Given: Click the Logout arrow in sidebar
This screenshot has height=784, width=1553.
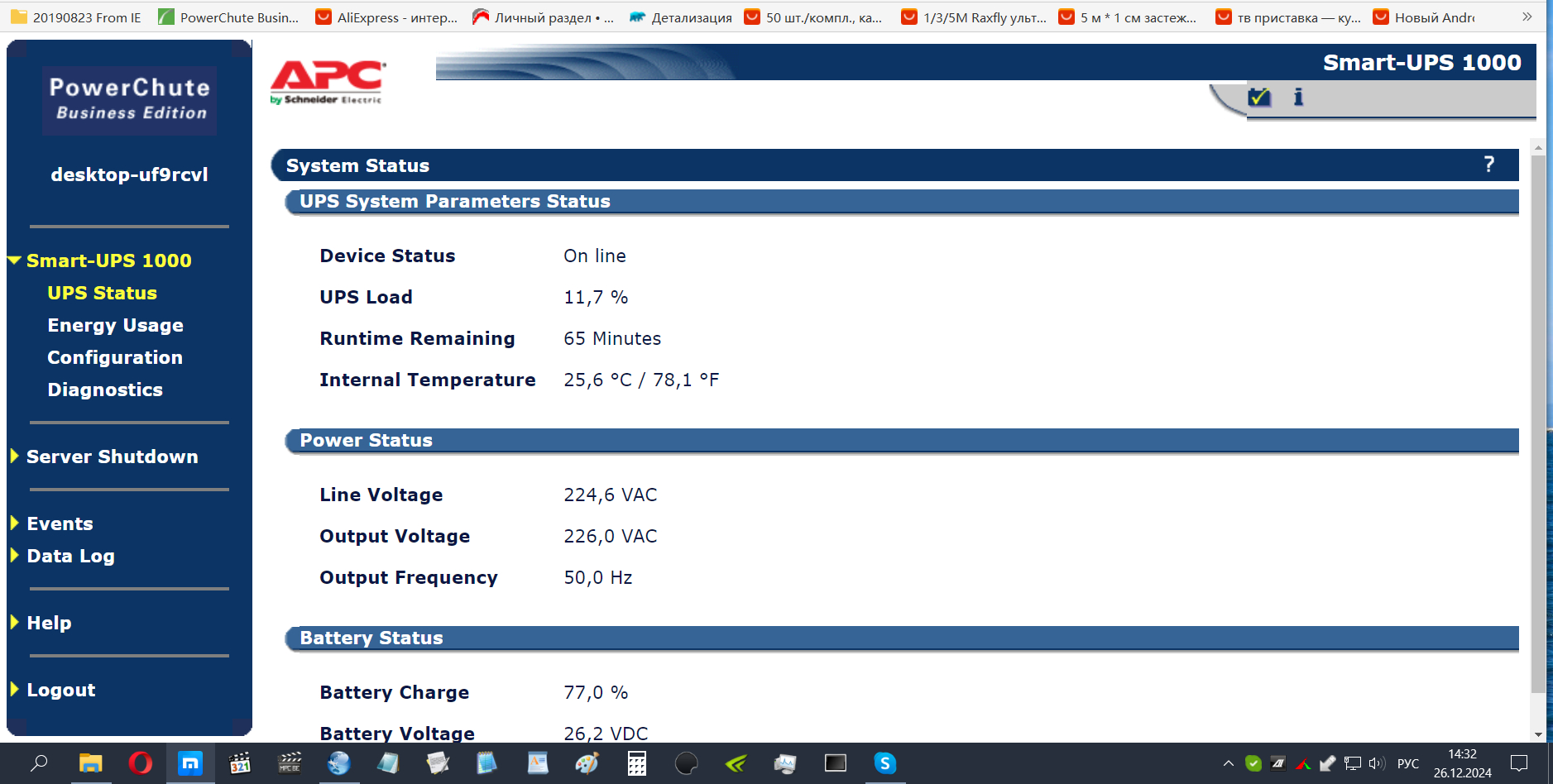Looking at the screenshot, I should coord(14,689).
